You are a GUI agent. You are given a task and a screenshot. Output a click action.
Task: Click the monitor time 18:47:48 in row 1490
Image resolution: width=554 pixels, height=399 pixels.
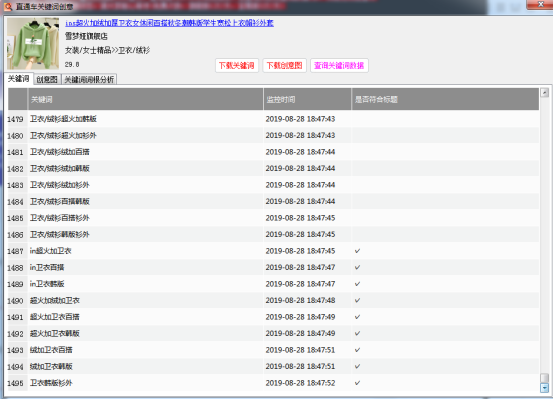pyautogui.click(x=300, y=300)
